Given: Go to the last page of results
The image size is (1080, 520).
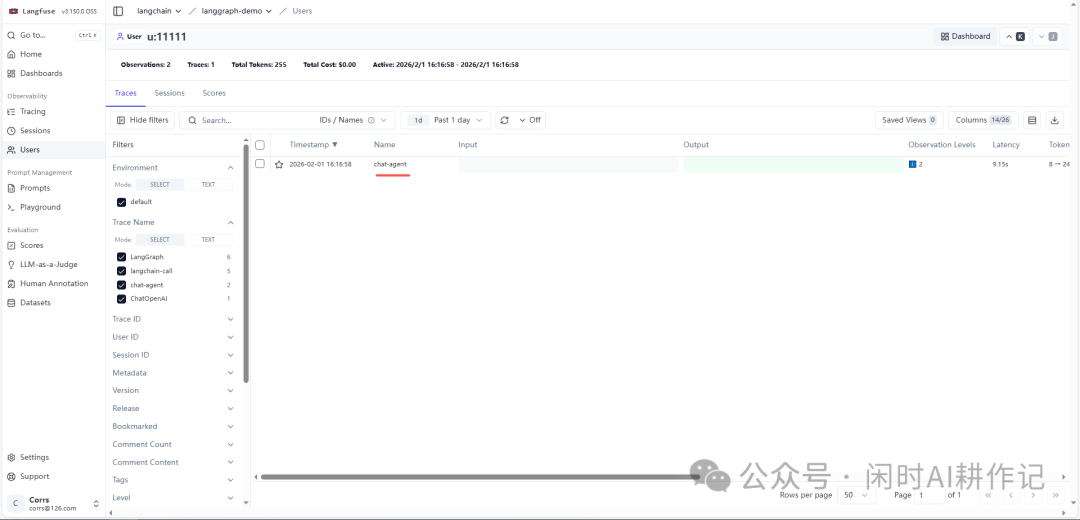Looking at the screenshot, I should point(1055,495).
